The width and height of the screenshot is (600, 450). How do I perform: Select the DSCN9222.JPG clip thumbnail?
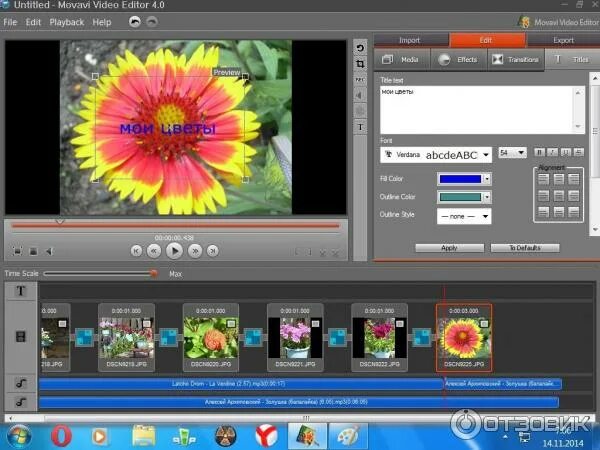pos(380,338)
